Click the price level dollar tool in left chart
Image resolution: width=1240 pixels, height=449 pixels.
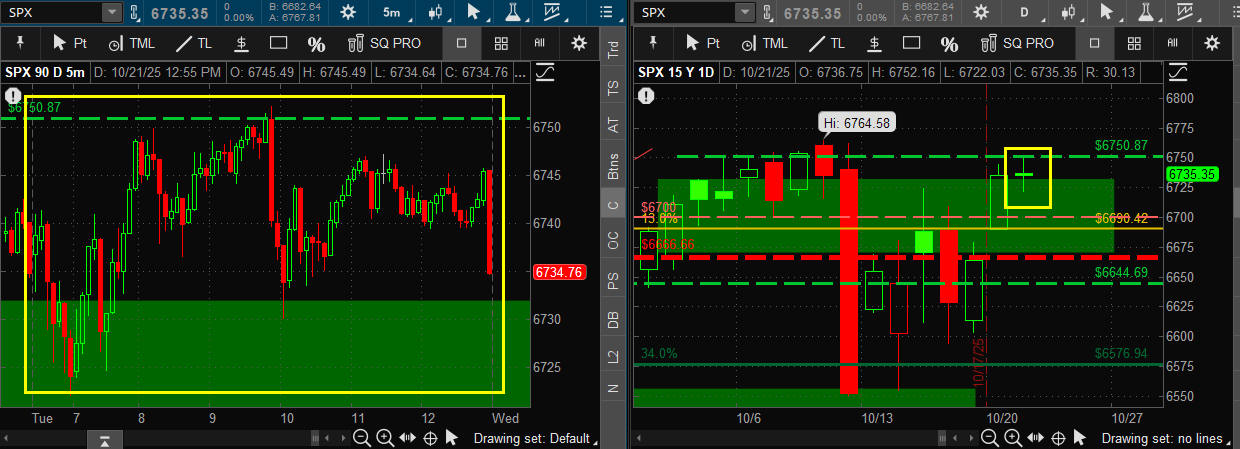pyautogui.click(x=241, y=44)
